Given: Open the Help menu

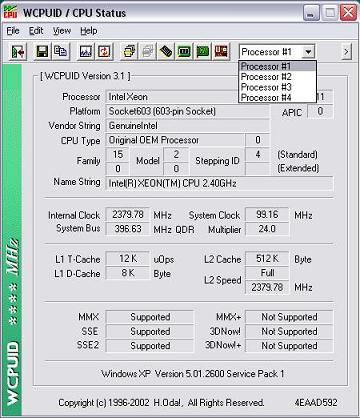Looking at the screenshot, I should coord(89,31).
